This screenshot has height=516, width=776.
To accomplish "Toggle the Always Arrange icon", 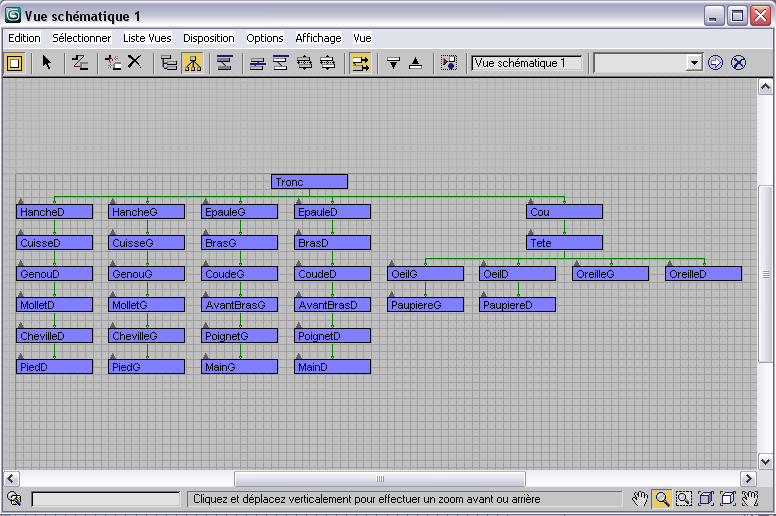I will pos(225,63).
